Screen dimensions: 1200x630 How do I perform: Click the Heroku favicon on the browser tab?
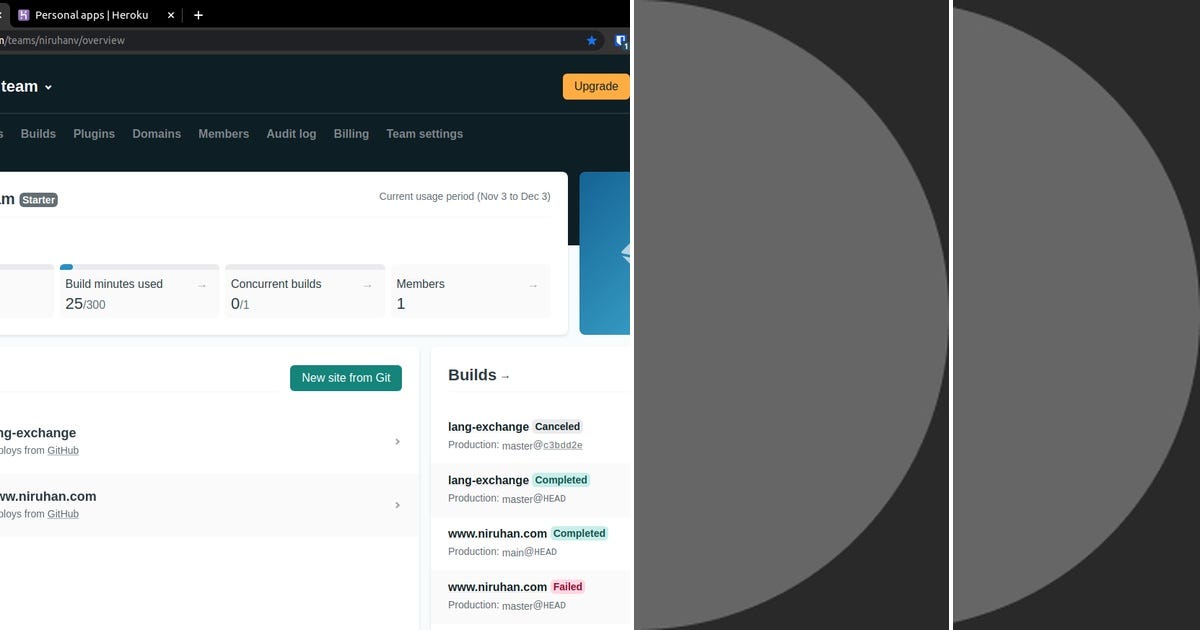click(22, 16)
